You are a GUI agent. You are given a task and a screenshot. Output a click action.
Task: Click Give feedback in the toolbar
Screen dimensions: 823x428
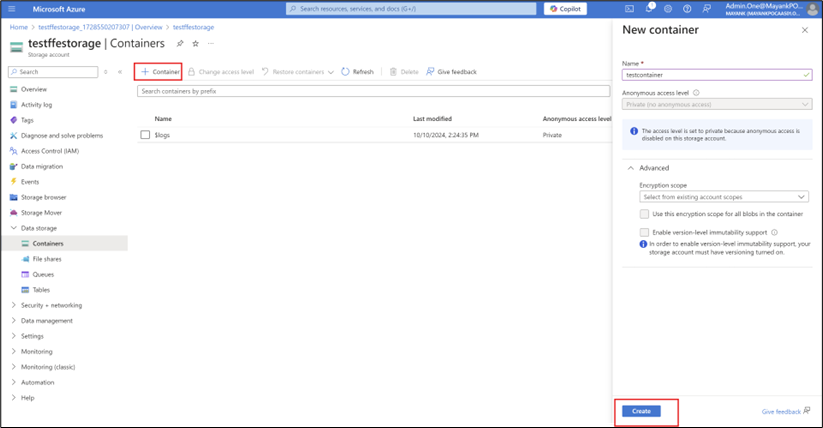pos(451,72)
